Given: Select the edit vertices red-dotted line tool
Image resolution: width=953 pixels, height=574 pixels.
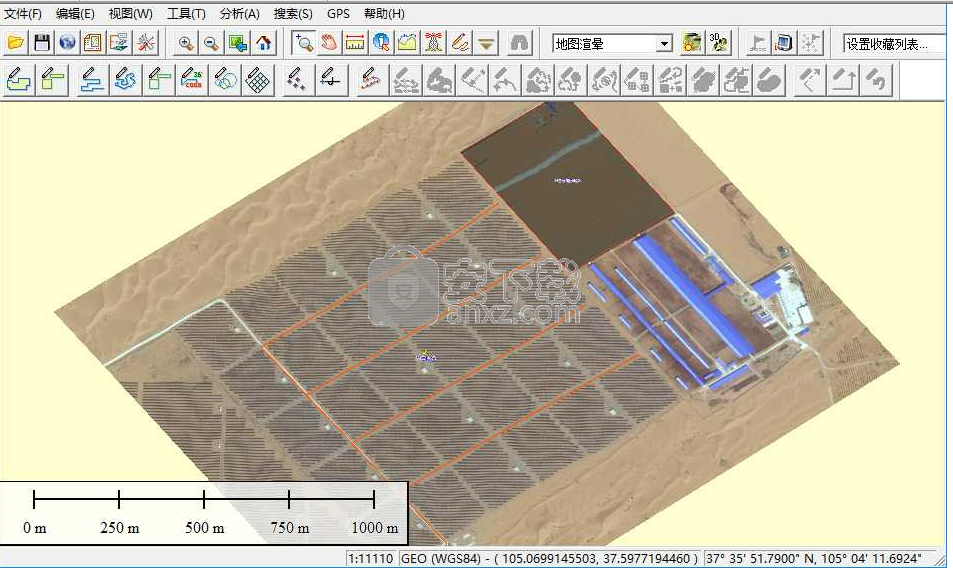Looking at the screenshot, I should 371,80.
